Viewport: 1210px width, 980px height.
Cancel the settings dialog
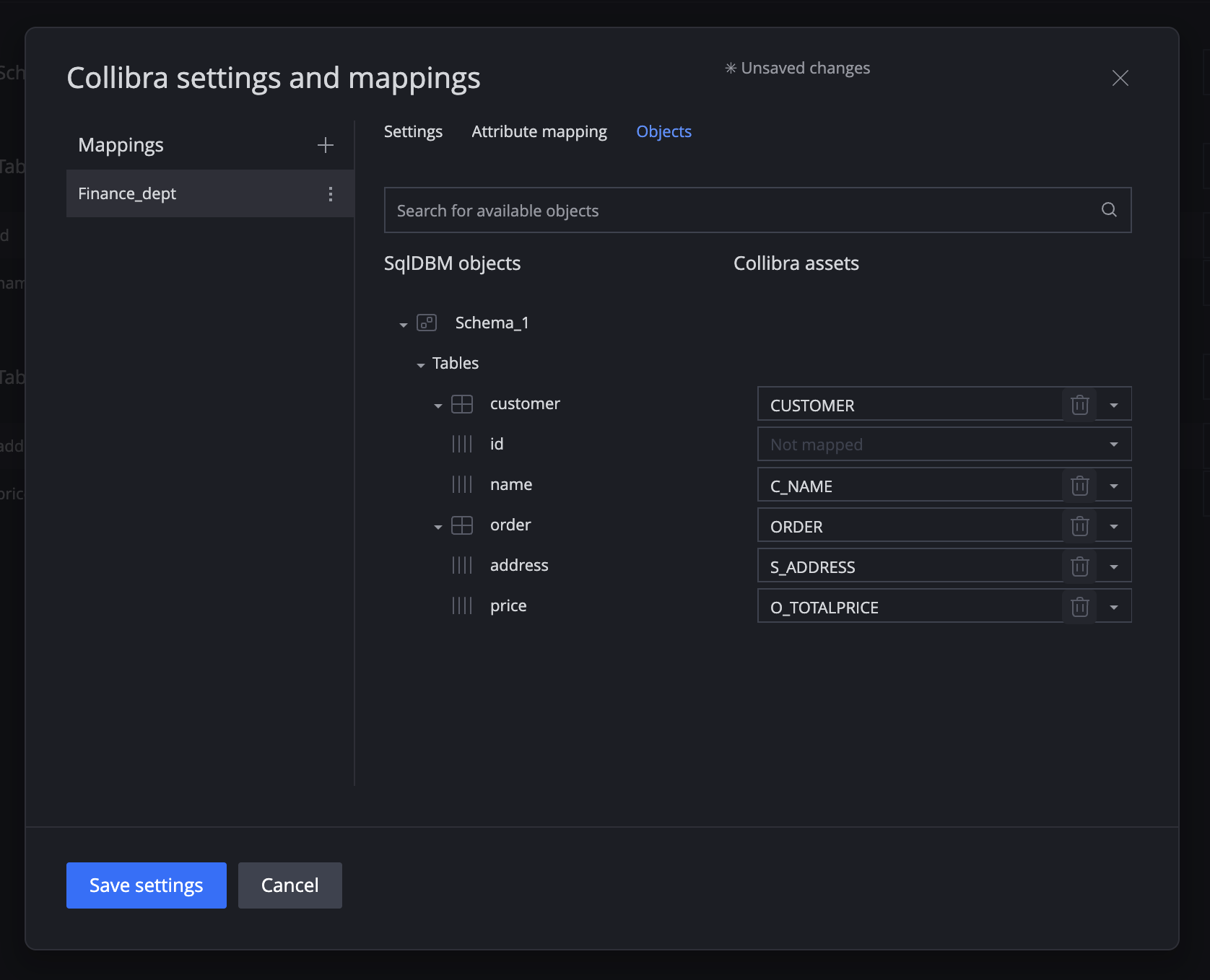[290, 885]
